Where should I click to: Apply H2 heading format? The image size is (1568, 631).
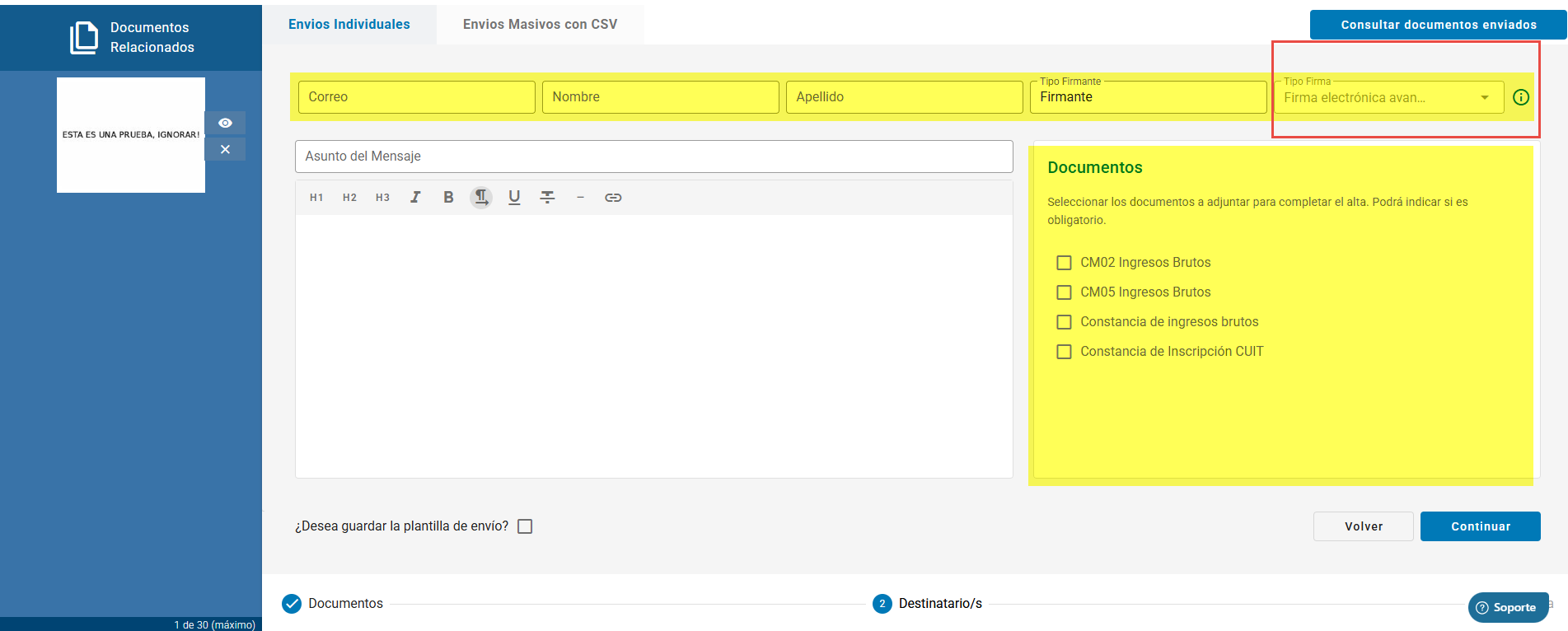click(x=349, y=198)
